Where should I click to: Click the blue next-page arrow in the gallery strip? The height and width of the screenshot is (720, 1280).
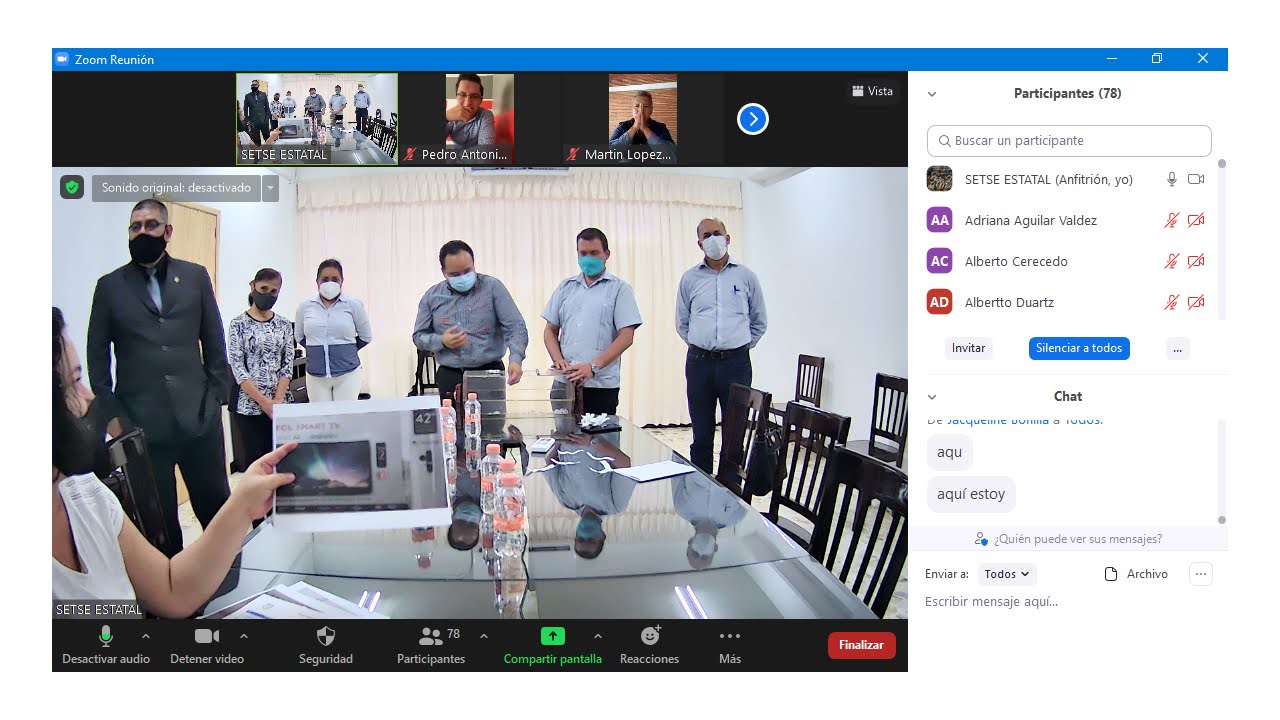coord(753,119)
